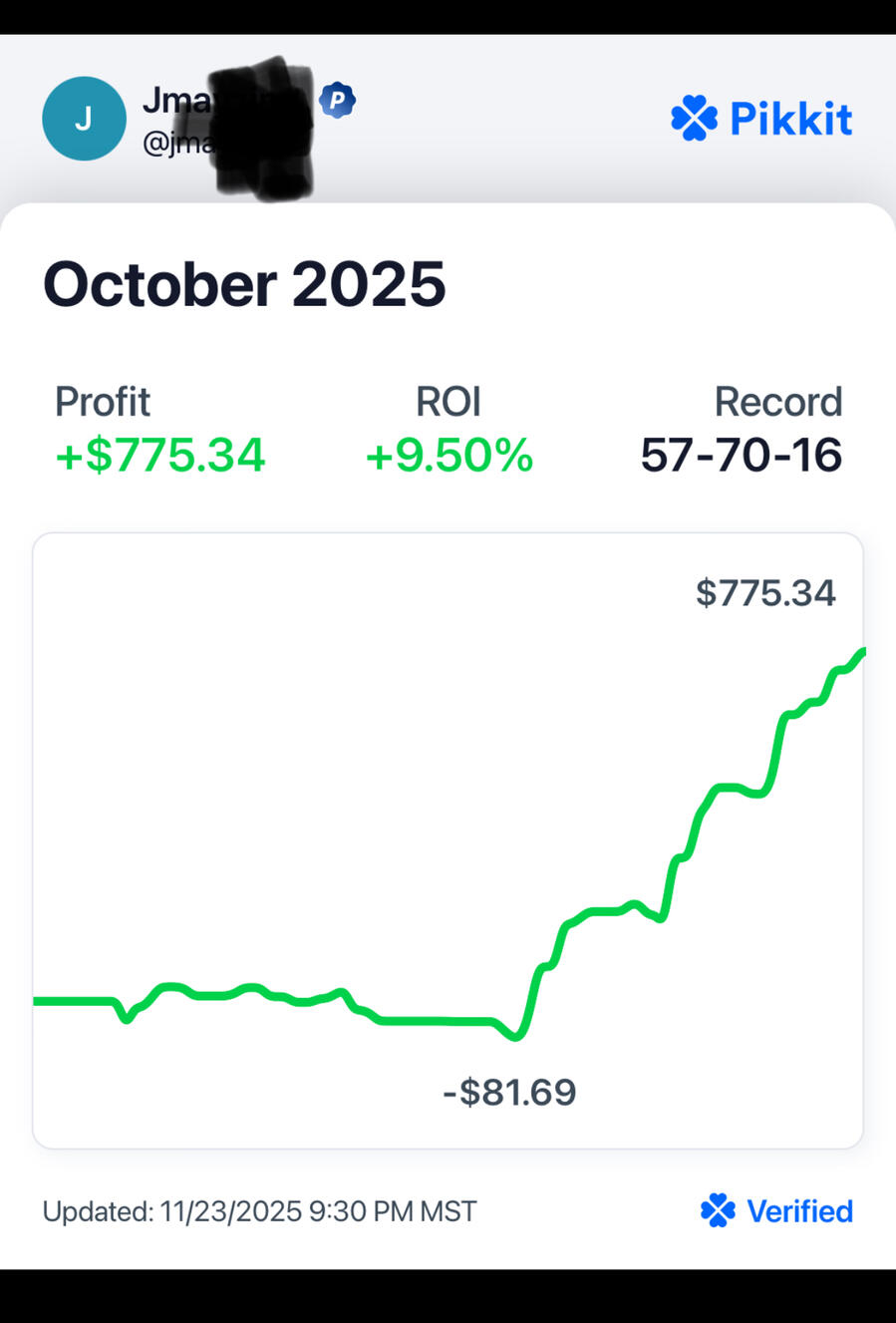This screenshot has height=1323, width=896.
Task: Click the Verified label text
Action: [x=799, y=1211]
